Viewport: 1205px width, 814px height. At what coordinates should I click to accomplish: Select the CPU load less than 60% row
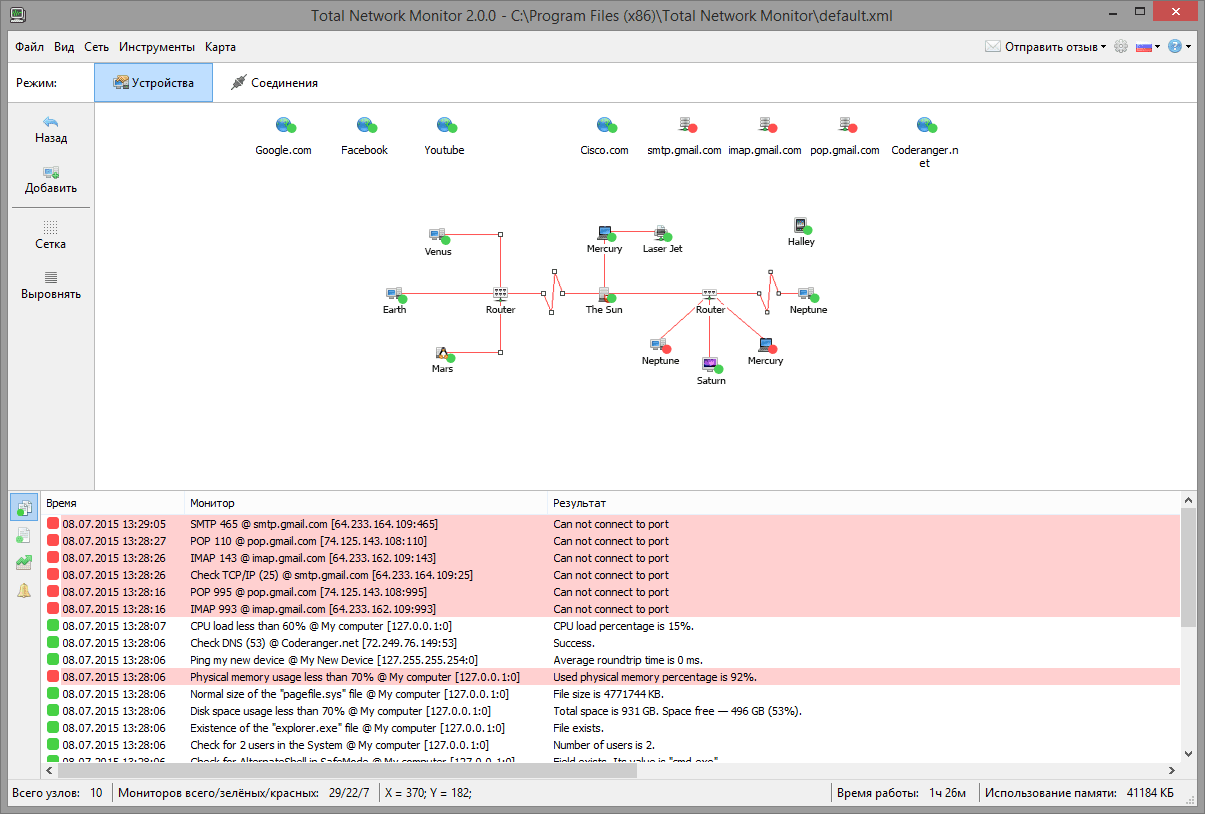(x=611, y=626)
